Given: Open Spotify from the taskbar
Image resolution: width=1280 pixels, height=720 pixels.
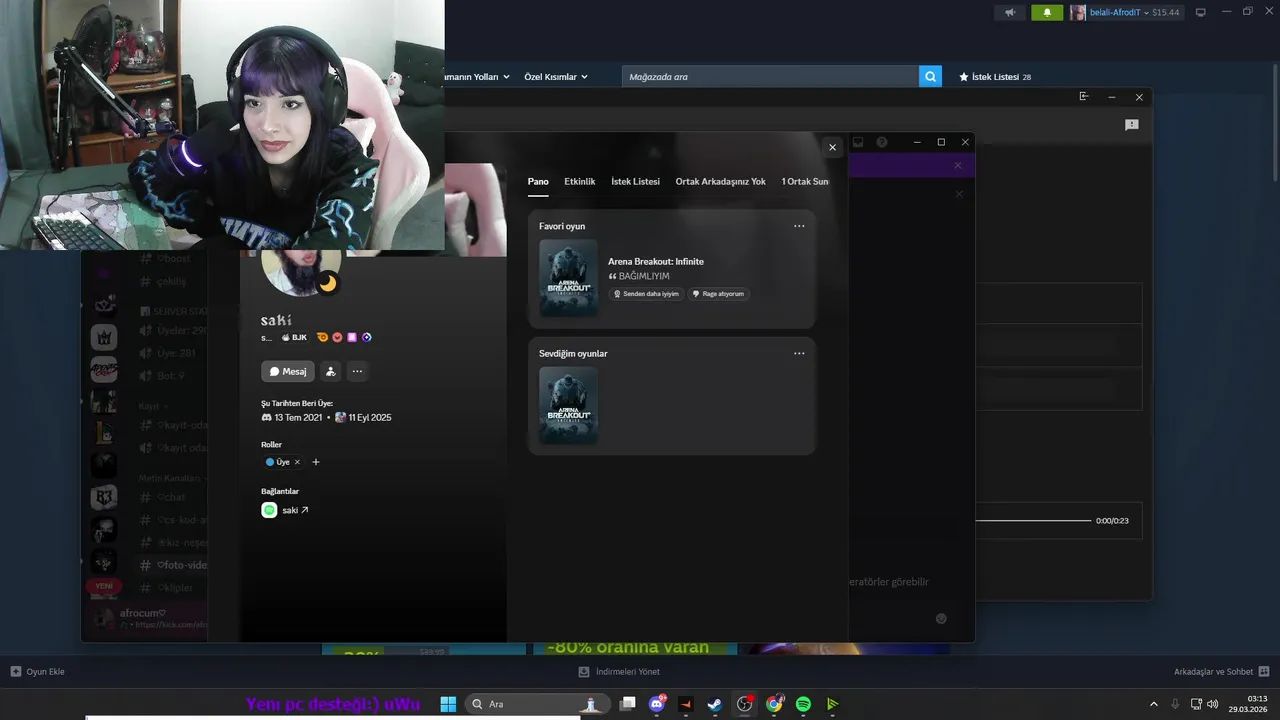Looking at the screenshot, I should 803,704.
